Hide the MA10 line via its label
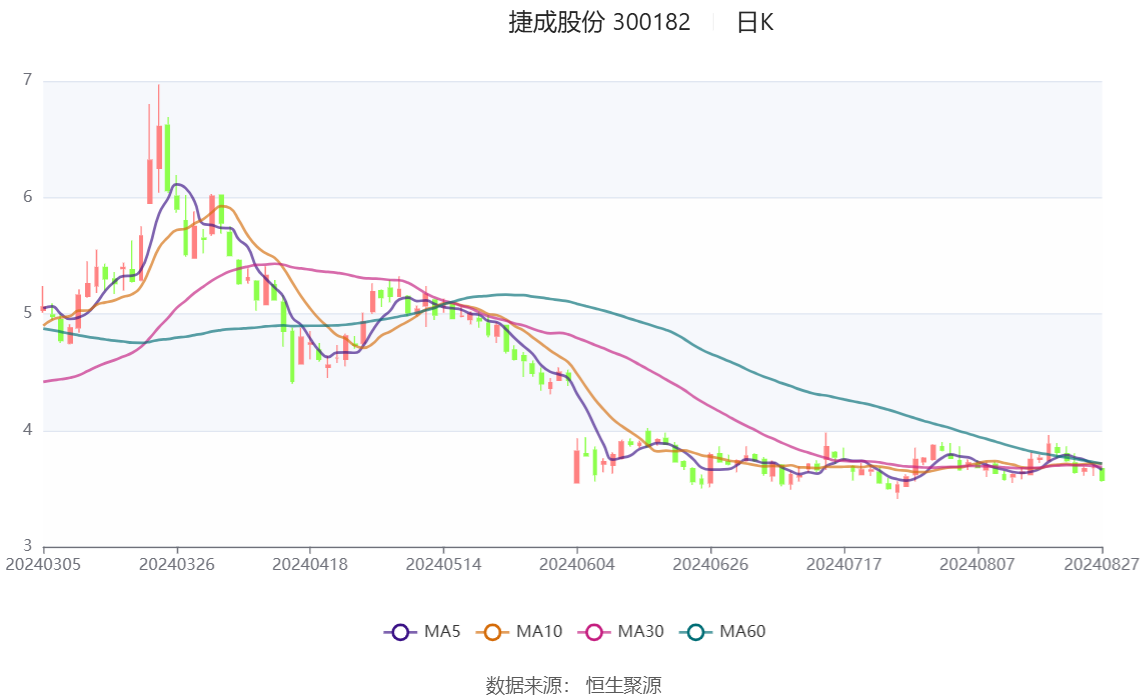Screen dimensions: 1147x699 click(x=539, y=632)
